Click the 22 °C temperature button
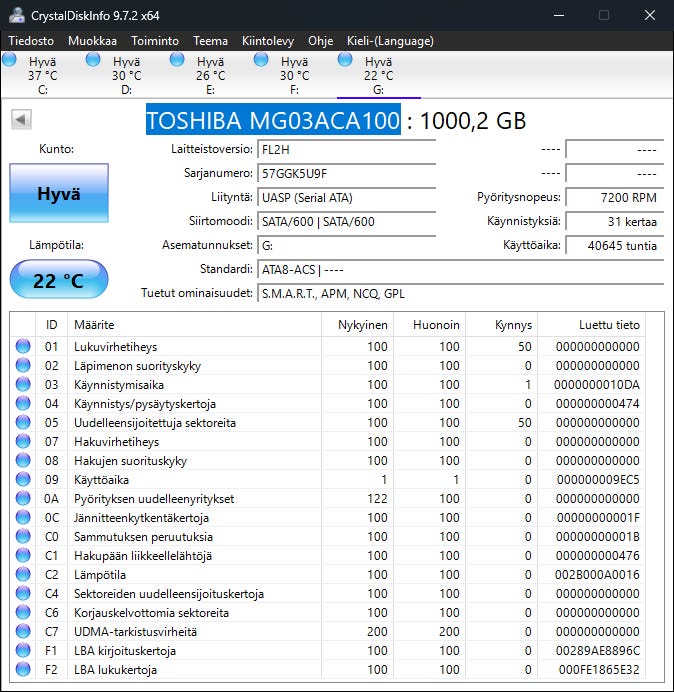The height and width of the screenshot is (692, 674). click(x=59, y=281)
